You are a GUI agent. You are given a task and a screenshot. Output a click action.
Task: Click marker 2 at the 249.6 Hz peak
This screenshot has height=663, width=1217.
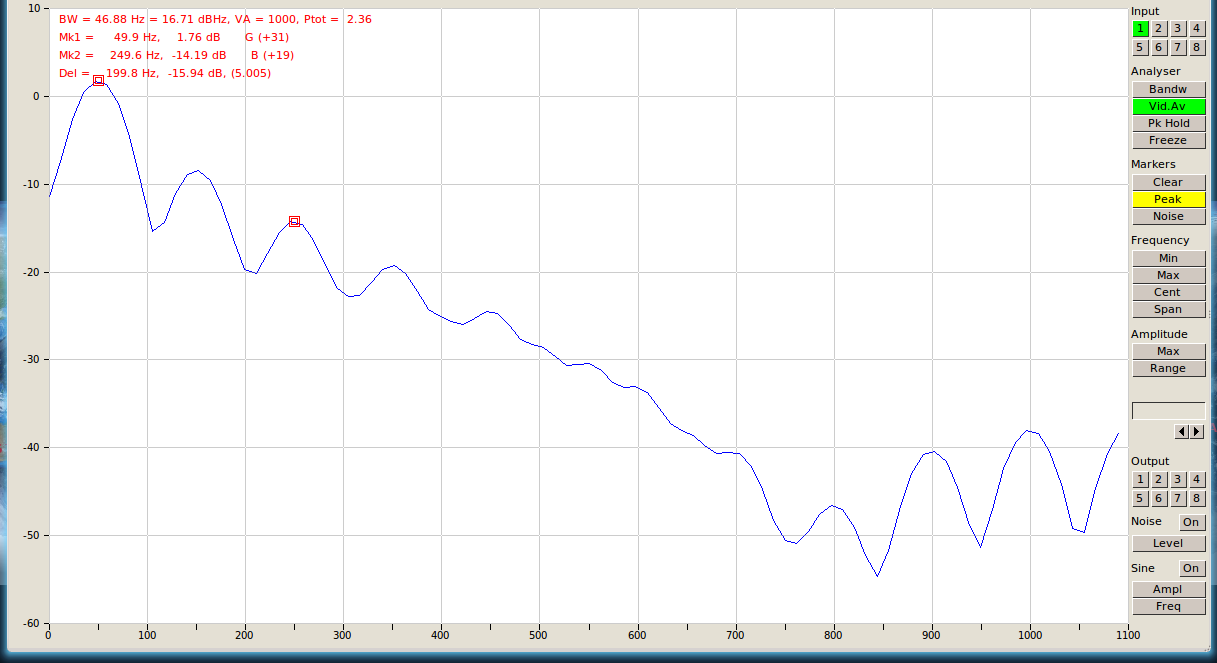(x=294, y=221)
